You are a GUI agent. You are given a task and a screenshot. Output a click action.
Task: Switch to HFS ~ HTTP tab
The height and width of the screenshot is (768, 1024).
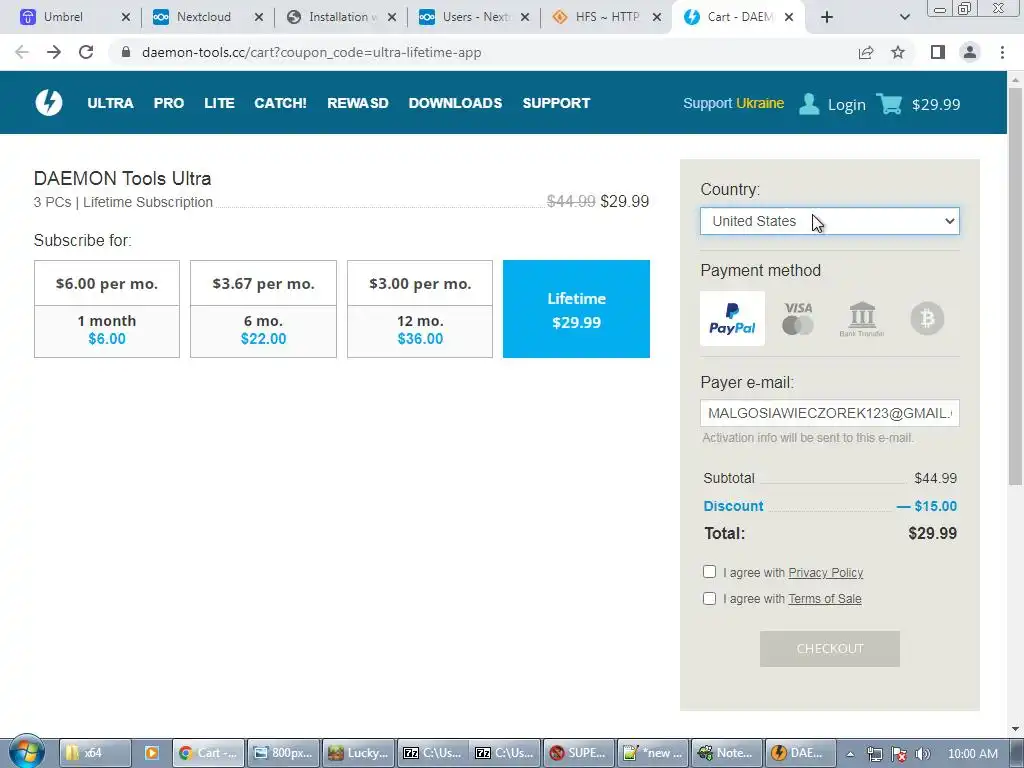[x=606, y=17]
